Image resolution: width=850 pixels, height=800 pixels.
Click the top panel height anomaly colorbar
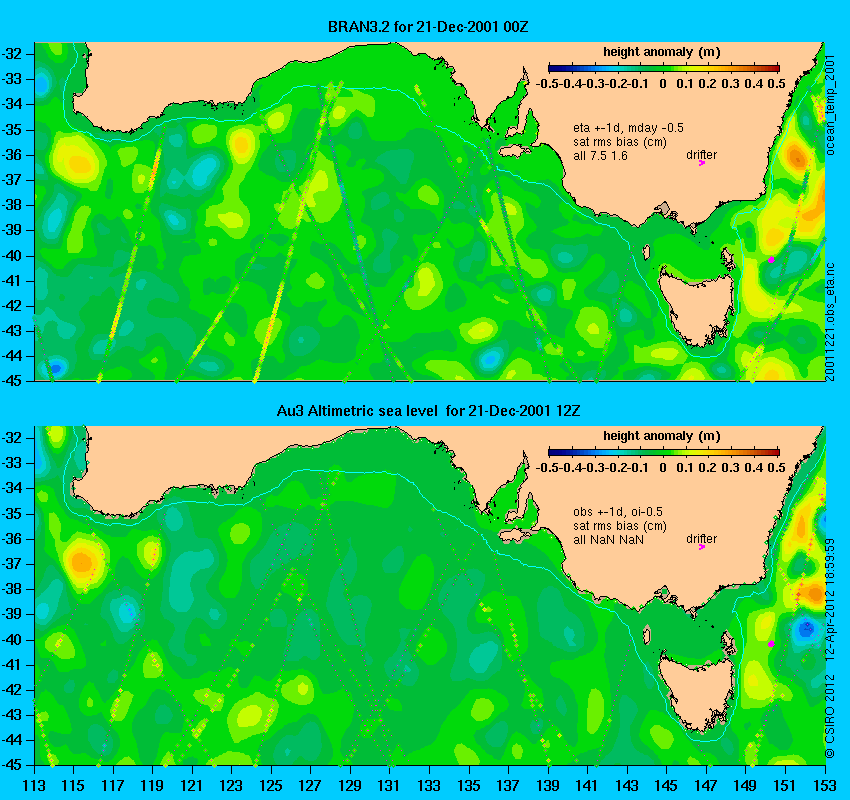(x=664, y=68)
